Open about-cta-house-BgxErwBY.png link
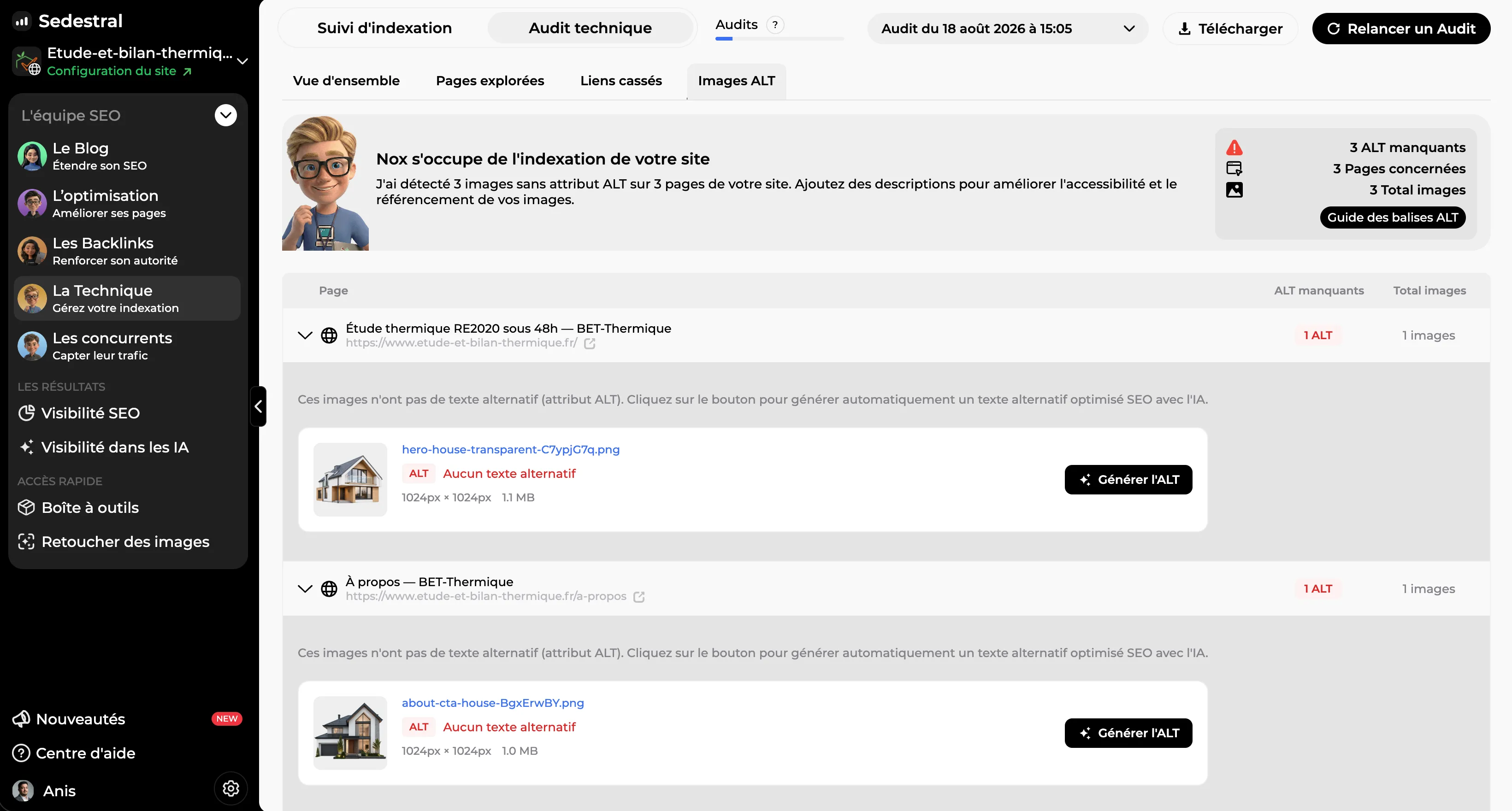The image size is (1512, 811). click(493, 703)
